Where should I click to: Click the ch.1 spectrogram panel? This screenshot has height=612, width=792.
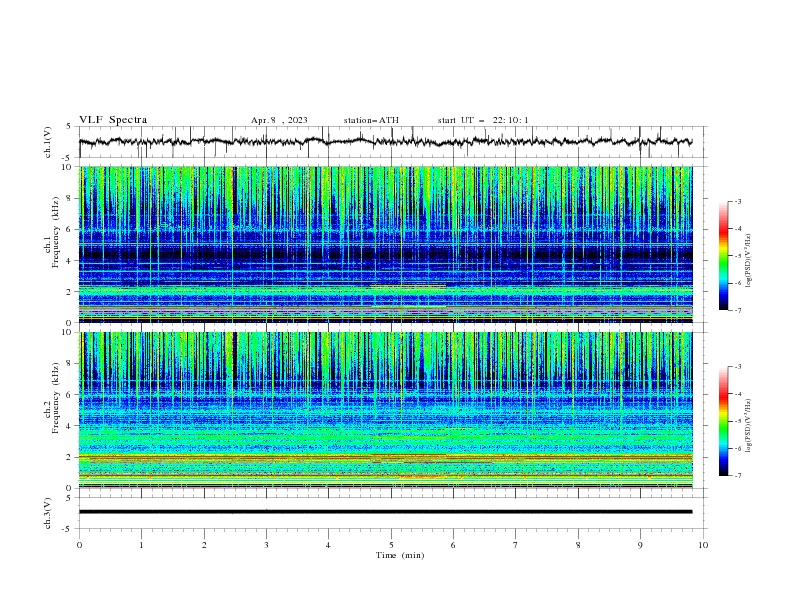click(x=386, y=244)
